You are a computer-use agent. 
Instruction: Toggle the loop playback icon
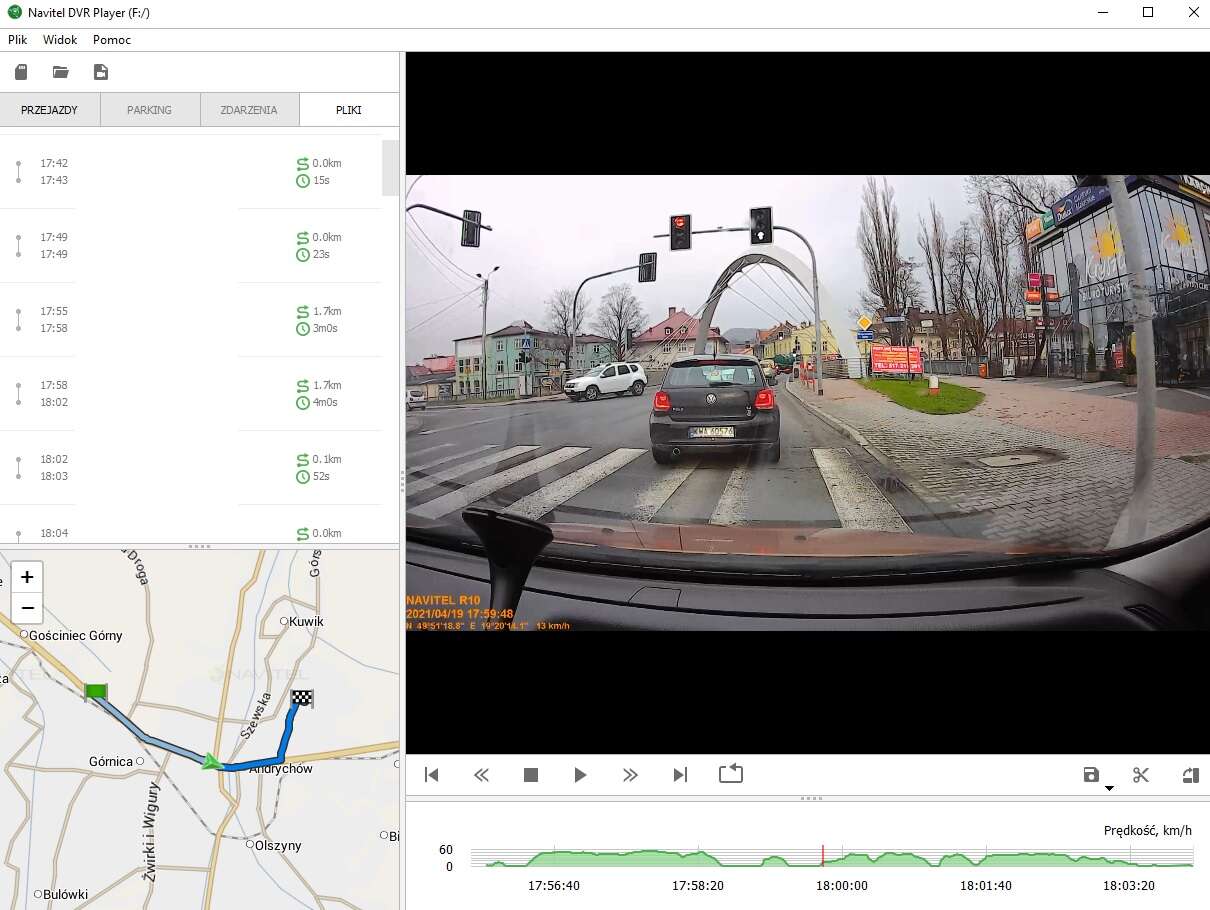click(x=731, y=774)
